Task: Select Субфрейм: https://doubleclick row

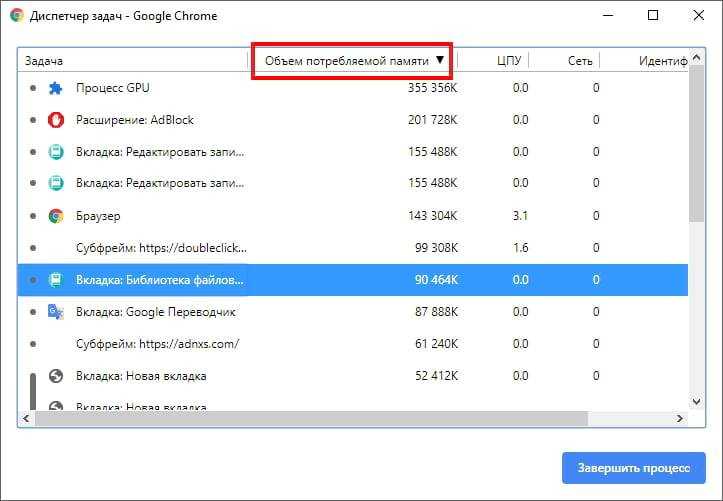Action: pyautogui.click(x=353, y=248)
